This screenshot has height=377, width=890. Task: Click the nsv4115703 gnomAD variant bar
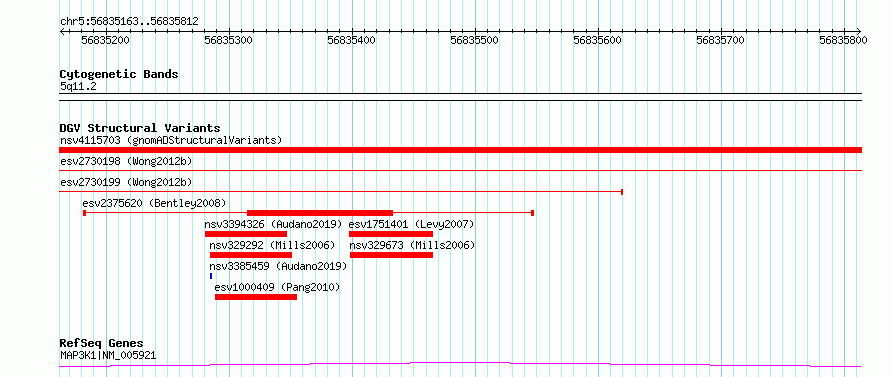point(460,150)
